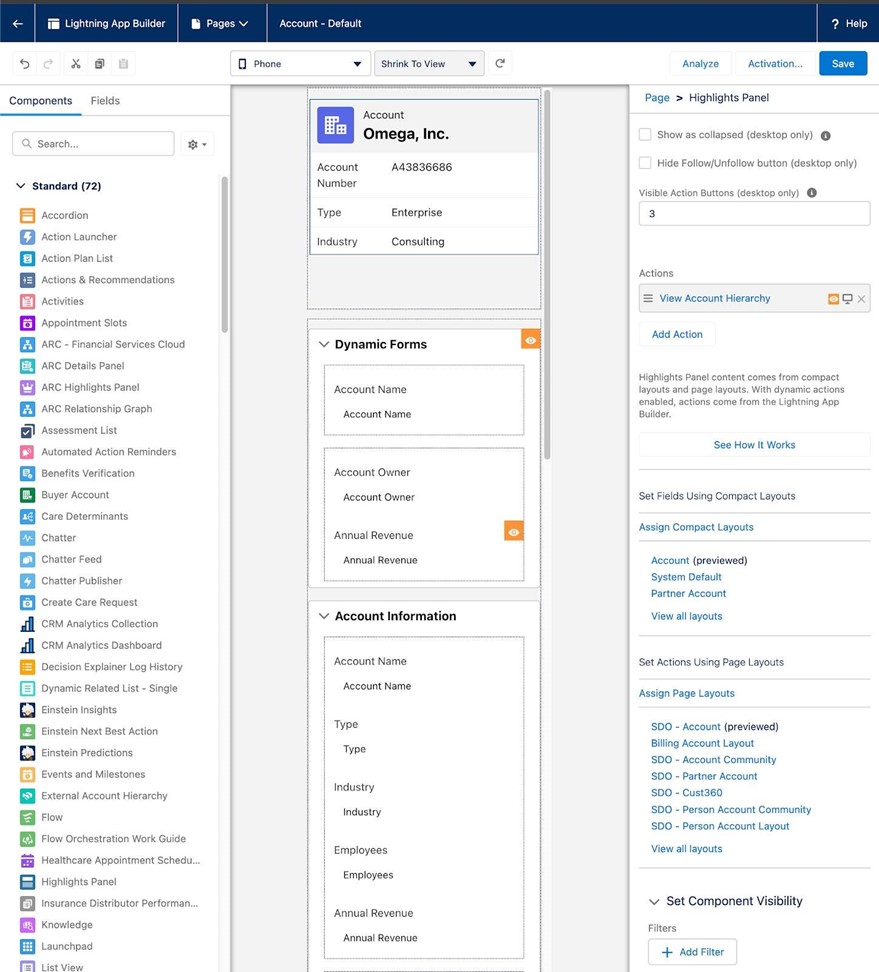
Task: Click the back arrow icon
Action: coord(17,23)
